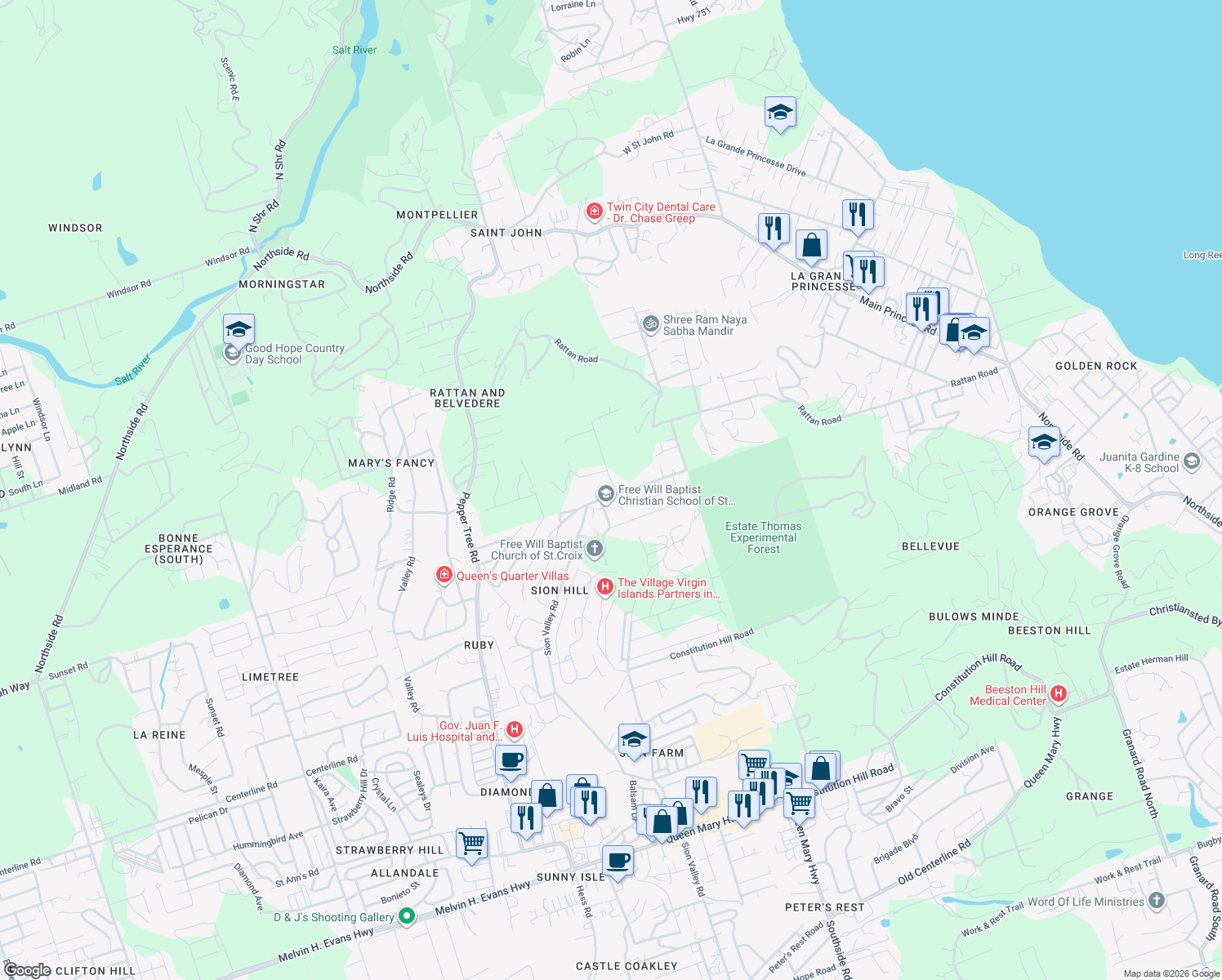The width and height of the screenshot is (1222, 980).
Task: Click the fork-and-knife pin in Strawberry Hill area
Action: click(x=526, y=817)
